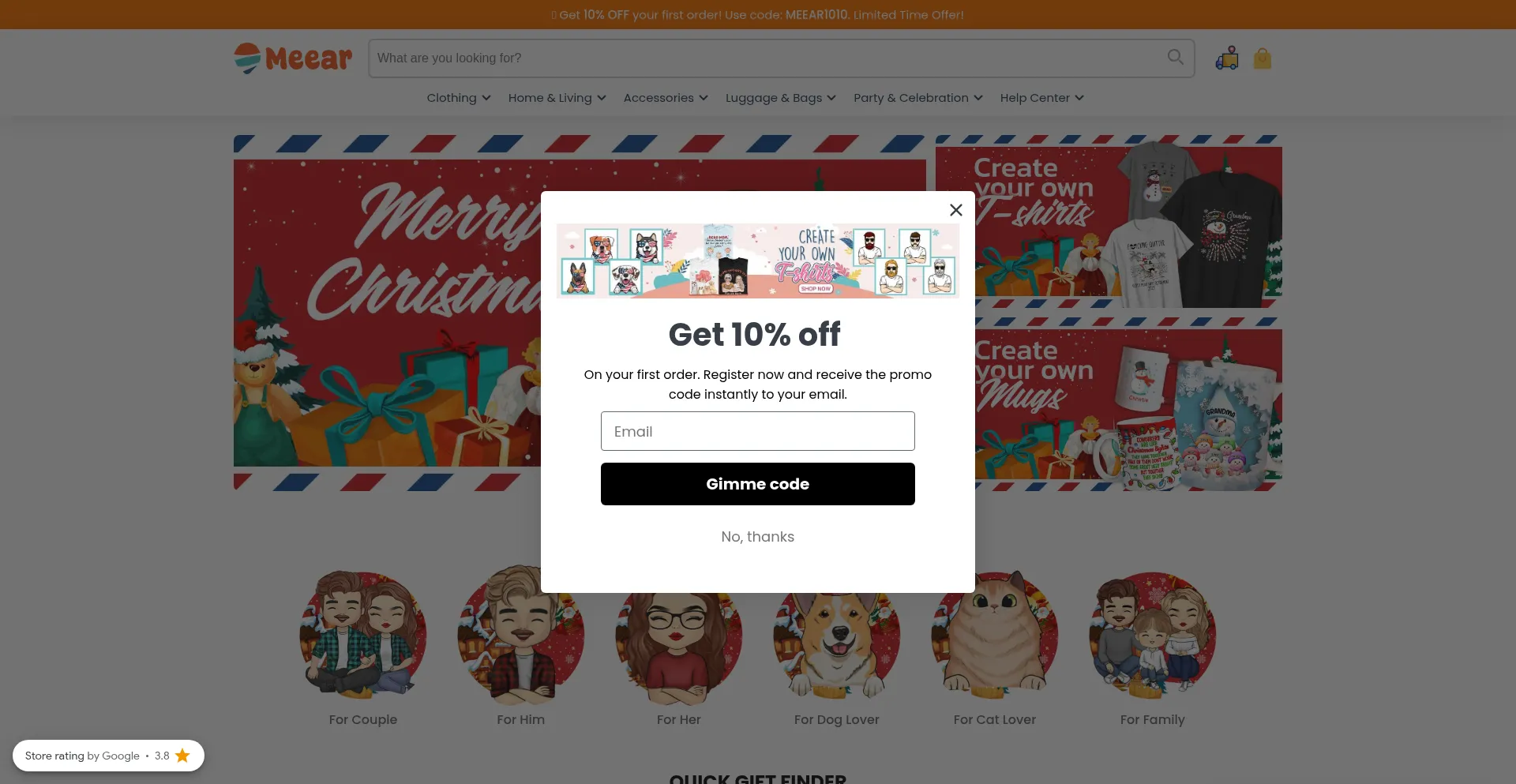The height and width of the screenshot is (784, 1516).
Task: Expand the Clothing dropdown menu
Action: 459,98
